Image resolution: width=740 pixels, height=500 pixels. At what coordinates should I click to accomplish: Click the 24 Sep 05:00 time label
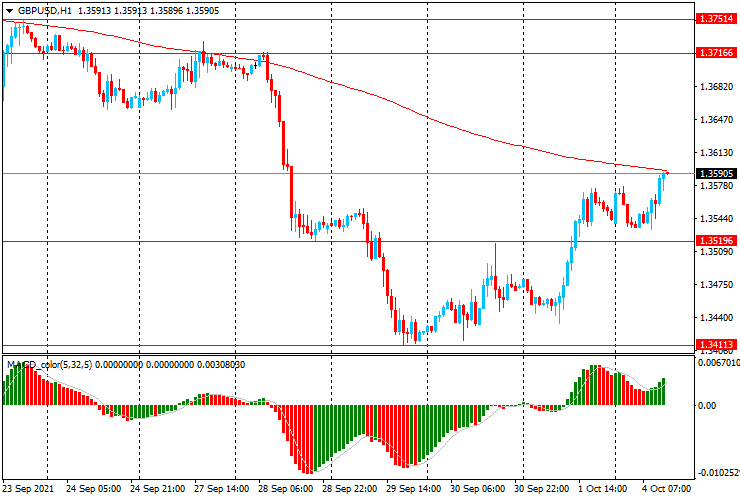(x=93, y=489)
